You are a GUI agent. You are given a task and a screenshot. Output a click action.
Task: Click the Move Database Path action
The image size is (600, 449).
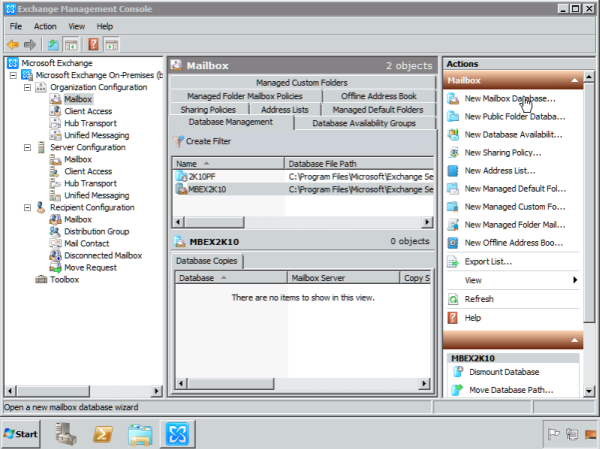click(x=511, y=390)
